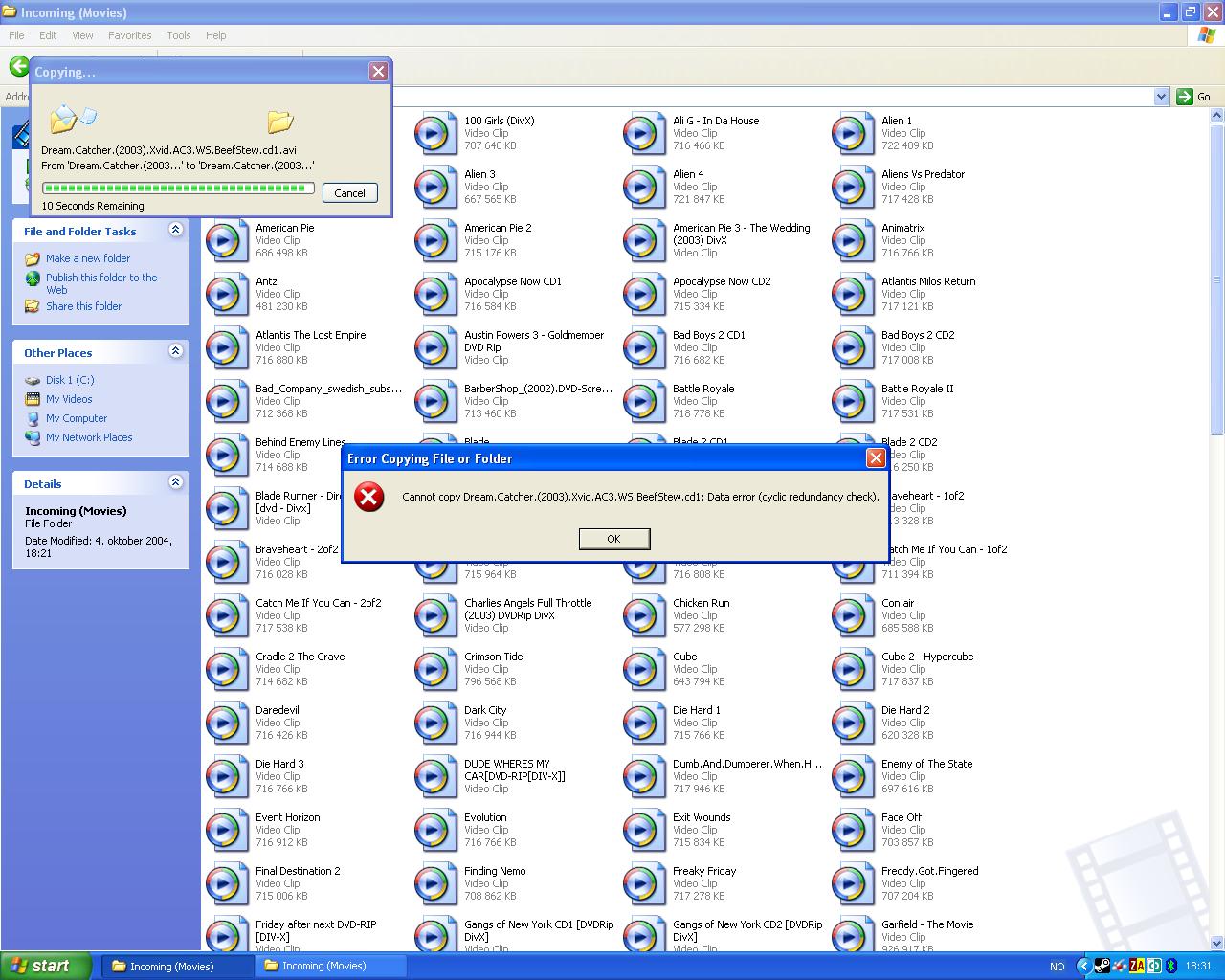Image resolution: width=1225 pixels, height=980 pixels.
Task: Click the Chicken Run video icon
Action: (x=643, y=616)
